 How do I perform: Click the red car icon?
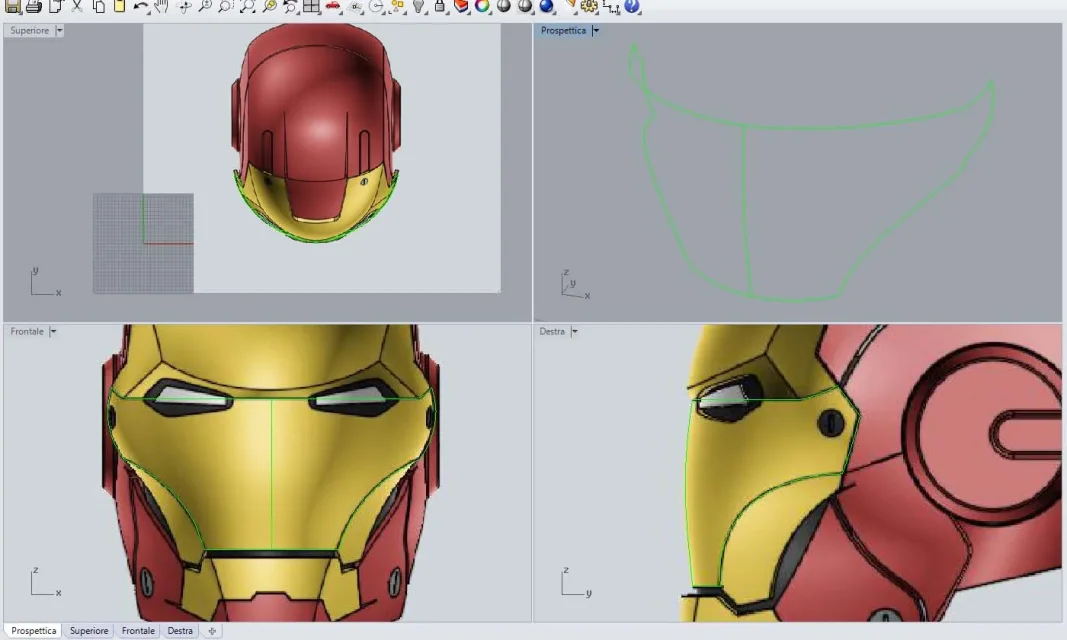coord(333,7)
